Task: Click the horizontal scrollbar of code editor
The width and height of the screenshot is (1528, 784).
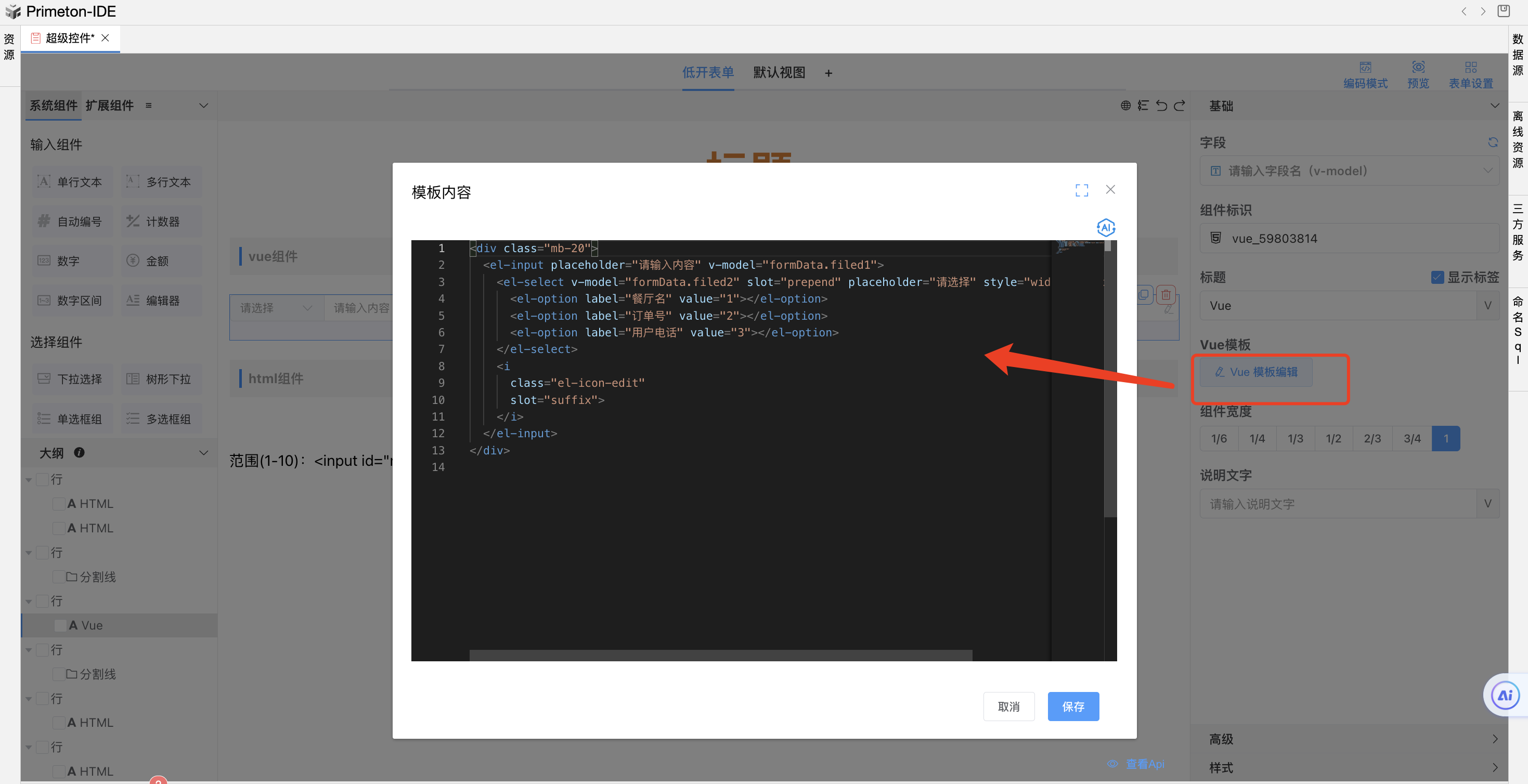Action: tap(720, 655)
